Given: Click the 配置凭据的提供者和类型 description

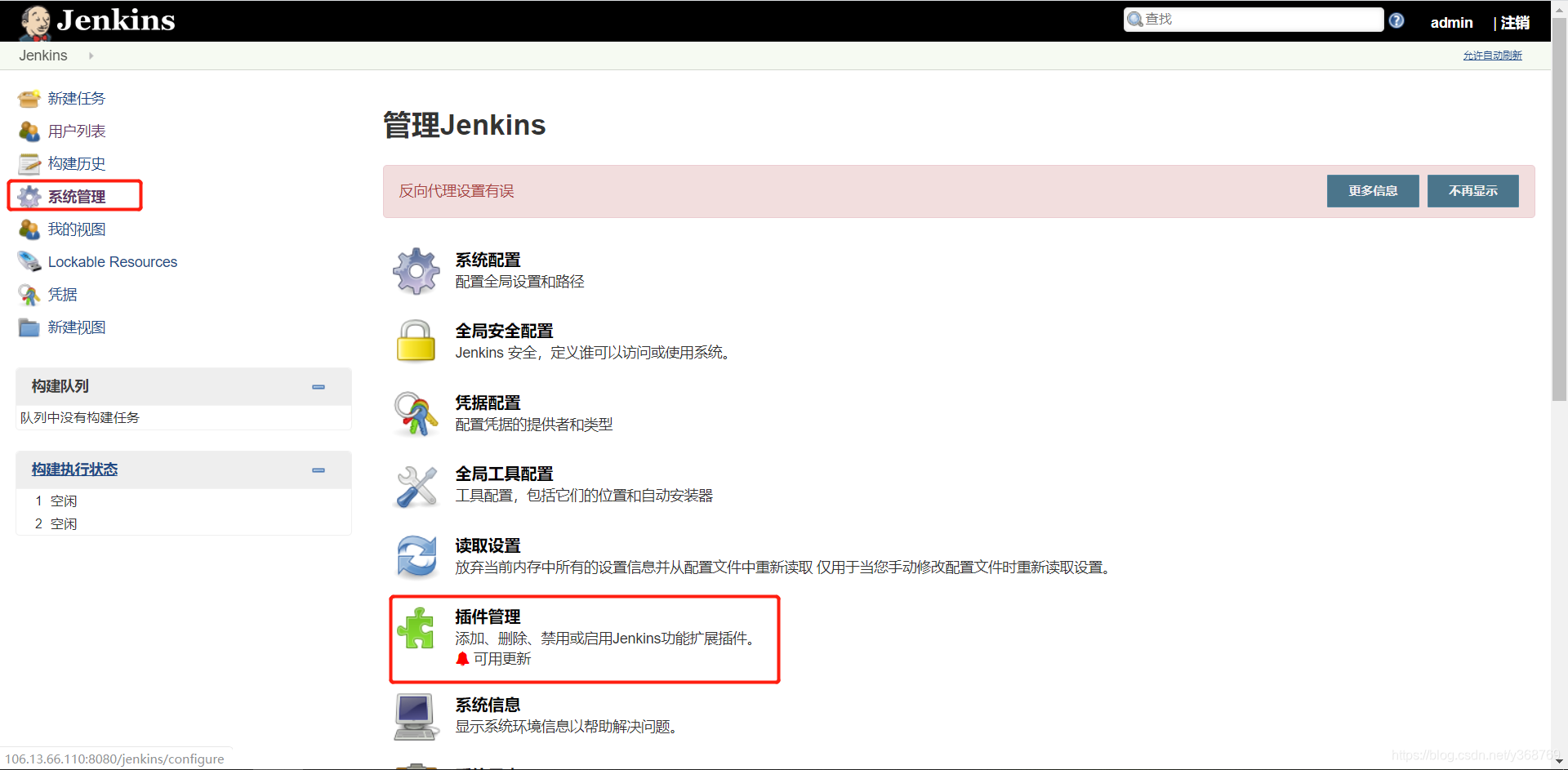Looking at the screenshot, I should coord(534,425).
